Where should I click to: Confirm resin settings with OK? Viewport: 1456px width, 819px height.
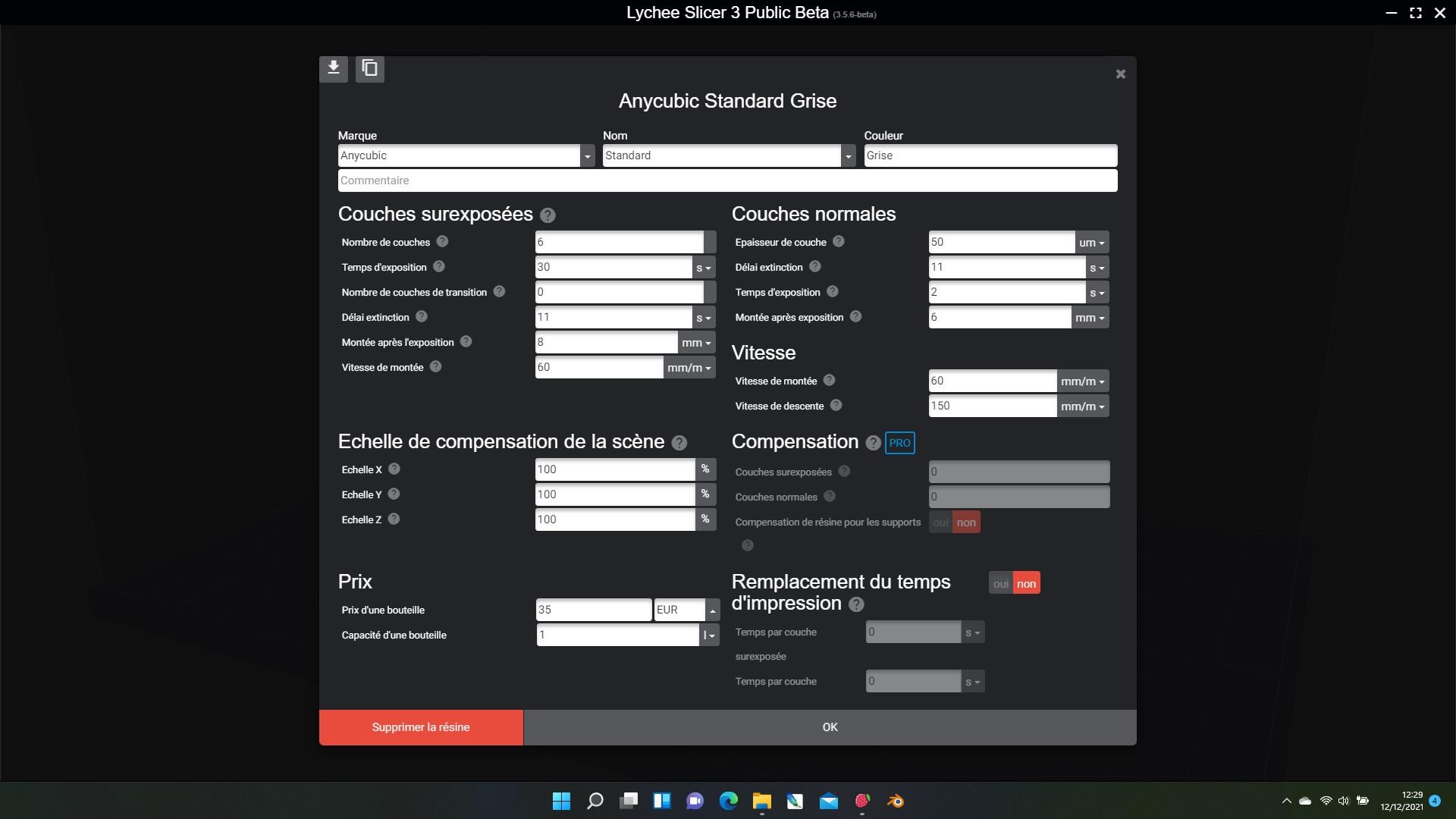830,727
